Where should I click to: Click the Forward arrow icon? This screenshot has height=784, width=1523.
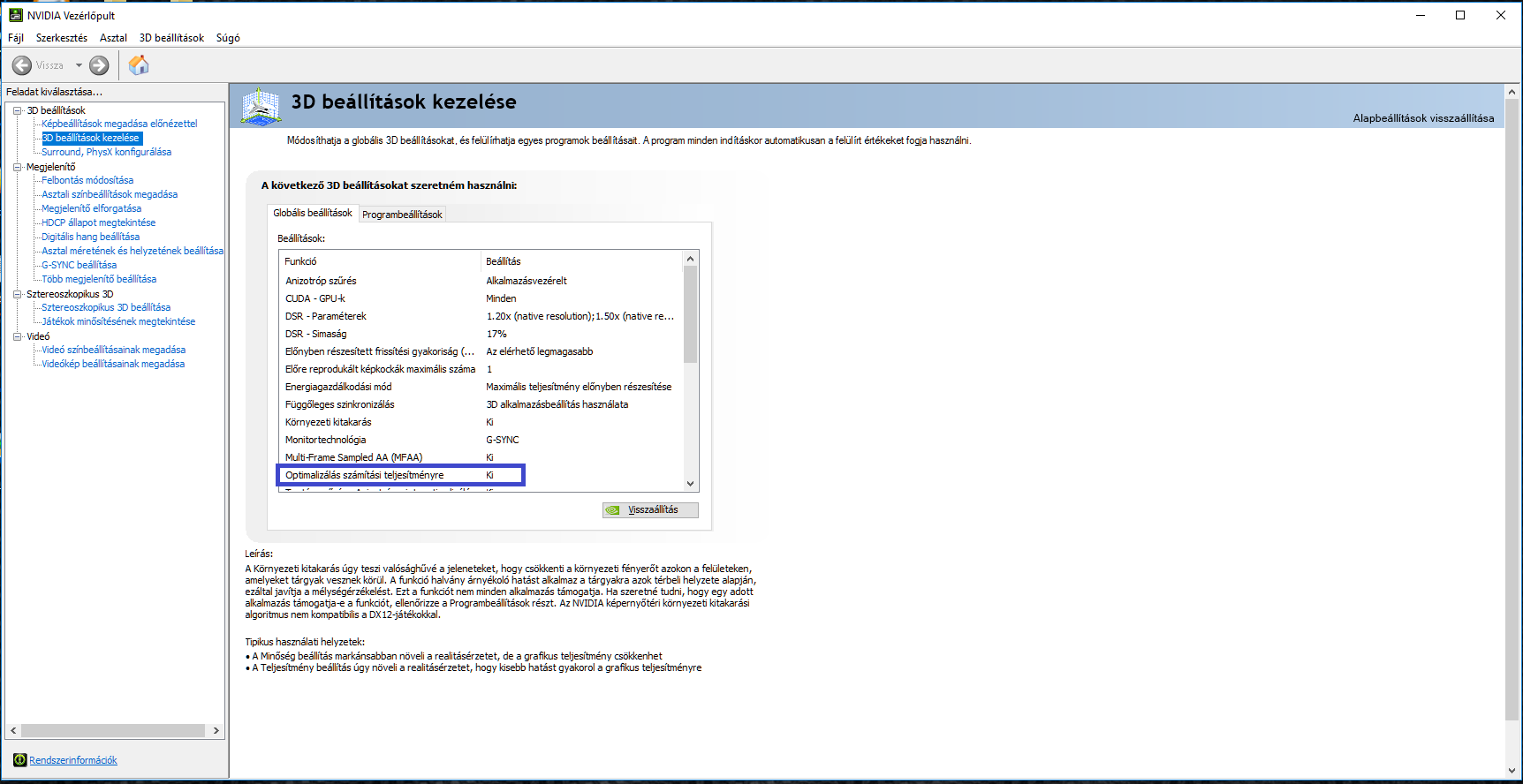(x=99, y=65)
